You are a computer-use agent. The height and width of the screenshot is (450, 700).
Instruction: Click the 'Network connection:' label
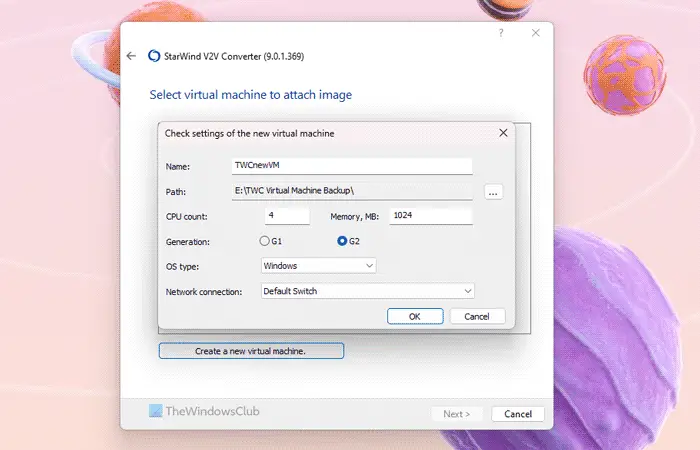click(x=204, y=292)
